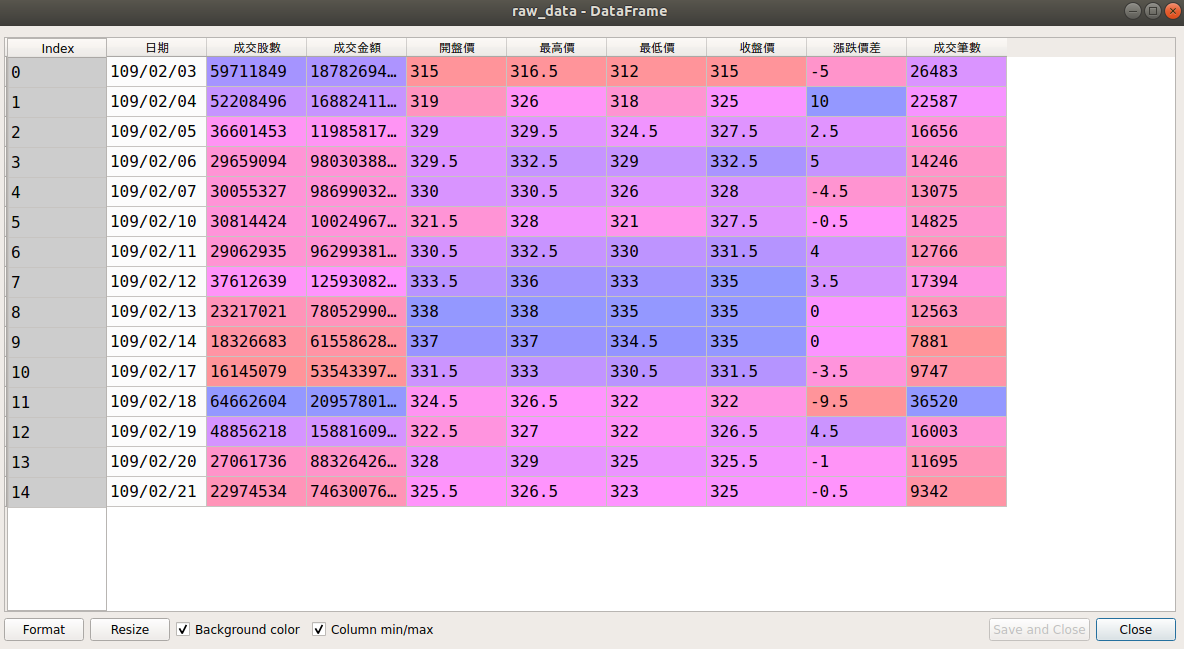Select the 成交筆數 cell showing 36520
The width and height of the screenshot is (1184, 649).
(957, 402)
